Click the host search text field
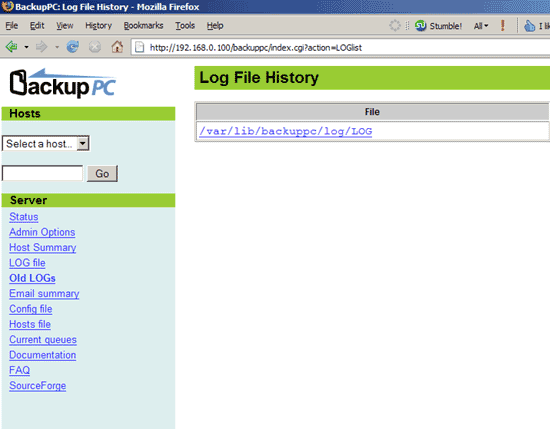The image size is (550, 429). pyautogui.click(x=42, y=173)
